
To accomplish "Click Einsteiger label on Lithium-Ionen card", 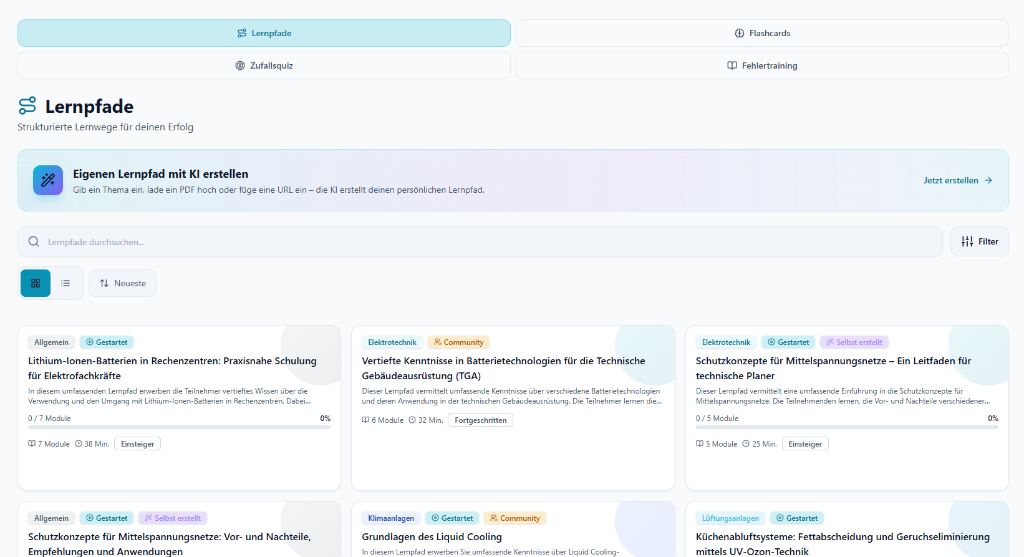I will pyautogui.click(x=137, y=444).
